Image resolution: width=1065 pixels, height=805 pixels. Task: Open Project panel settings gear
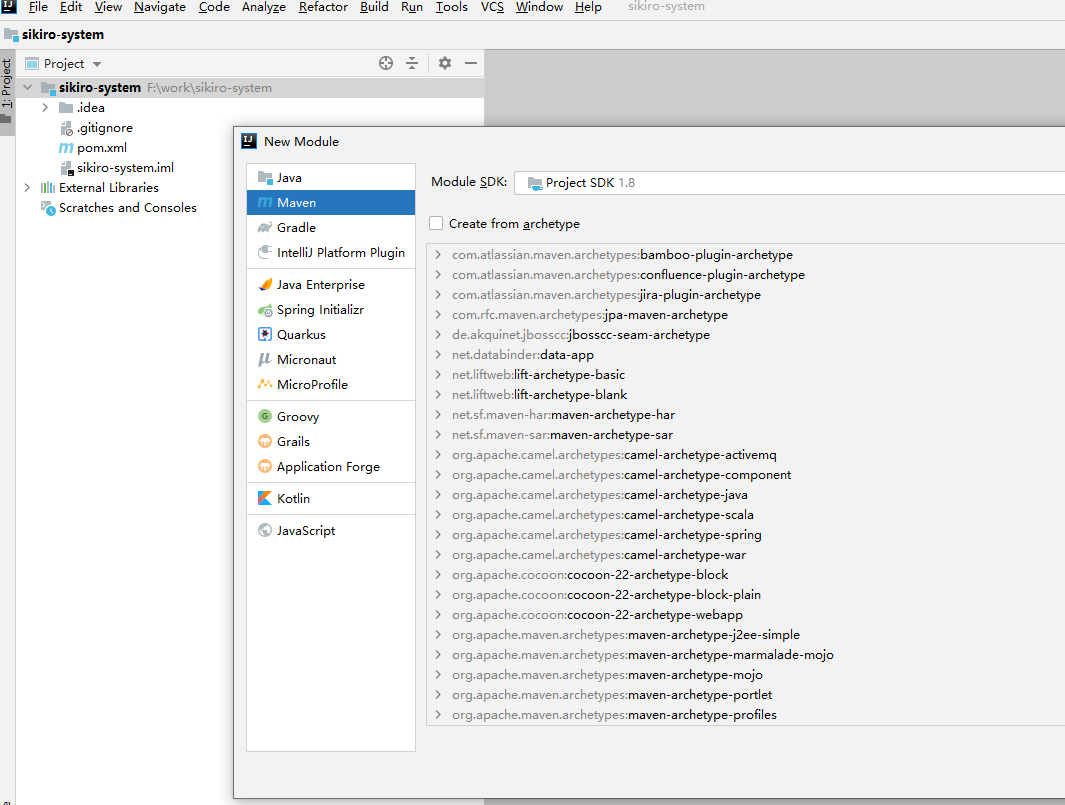pyautogui.click(x=445, y=63)
